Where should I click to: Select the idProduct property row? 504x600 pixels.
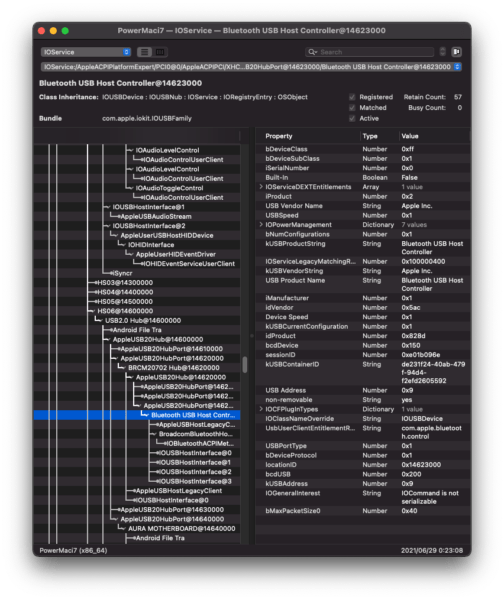click(x=363, y=336)
